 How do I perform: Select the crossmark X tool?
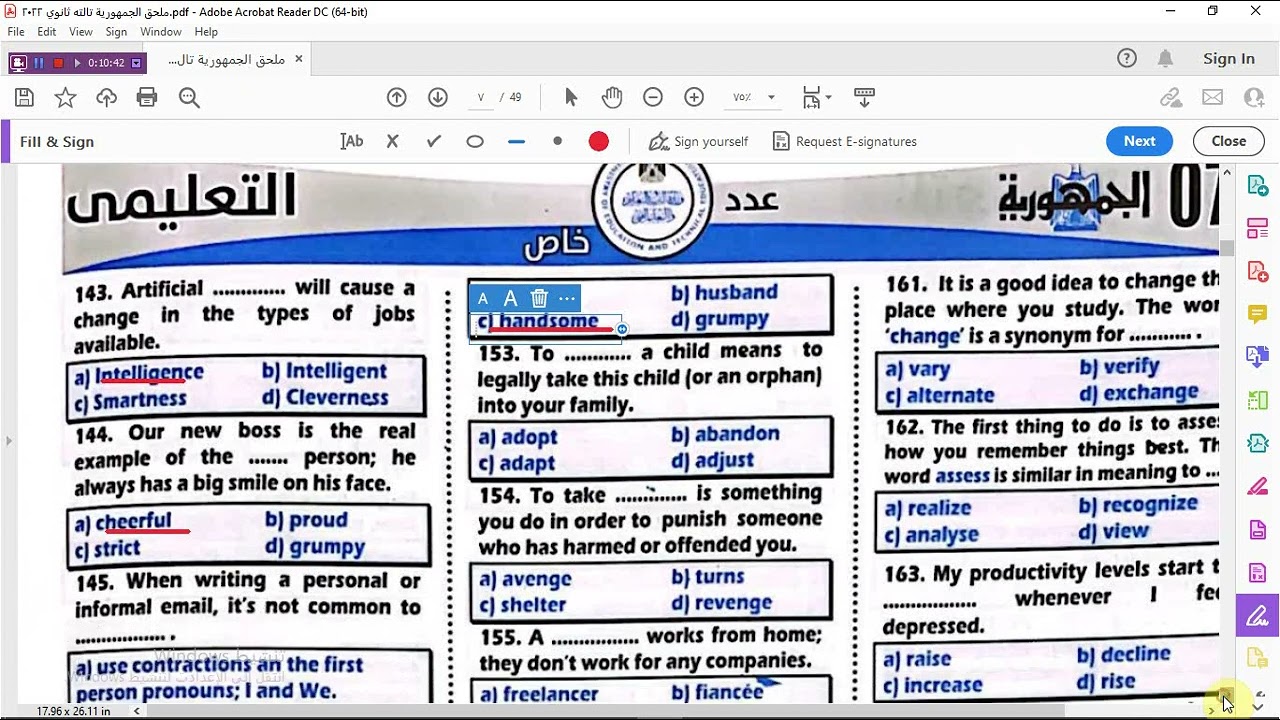coord(393,141)
